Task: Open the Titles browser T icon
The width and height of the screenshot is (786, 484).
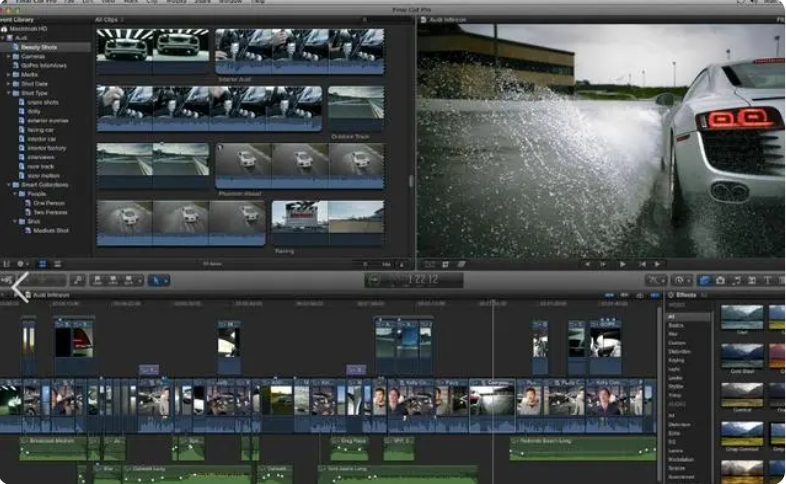Action: click(767, 281)
